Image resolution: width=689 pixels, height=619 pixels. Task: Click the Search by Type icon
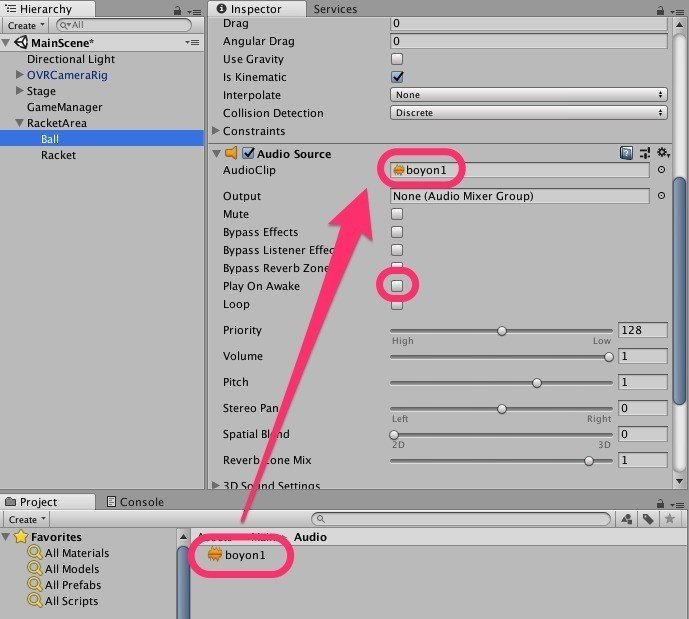pyautogui.click(x=627, y=519)
